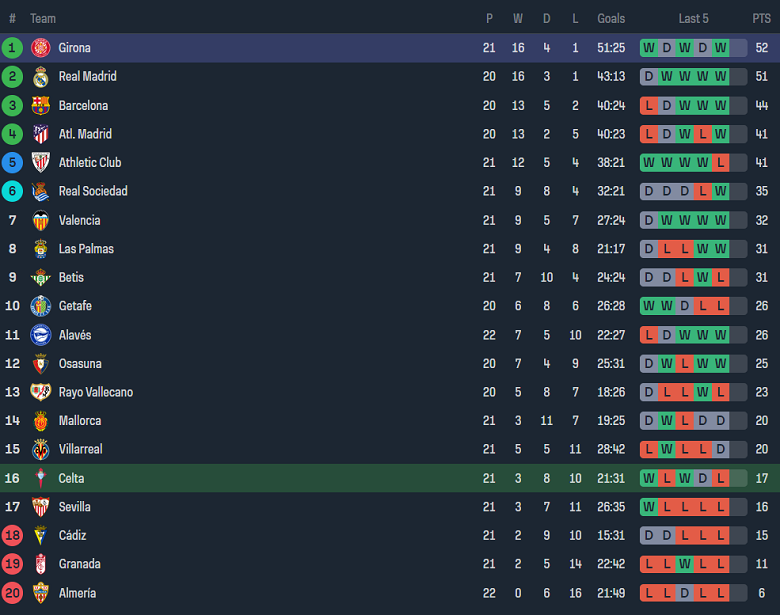
Task: Click Granada's green W form box
Action: [684, 564]
